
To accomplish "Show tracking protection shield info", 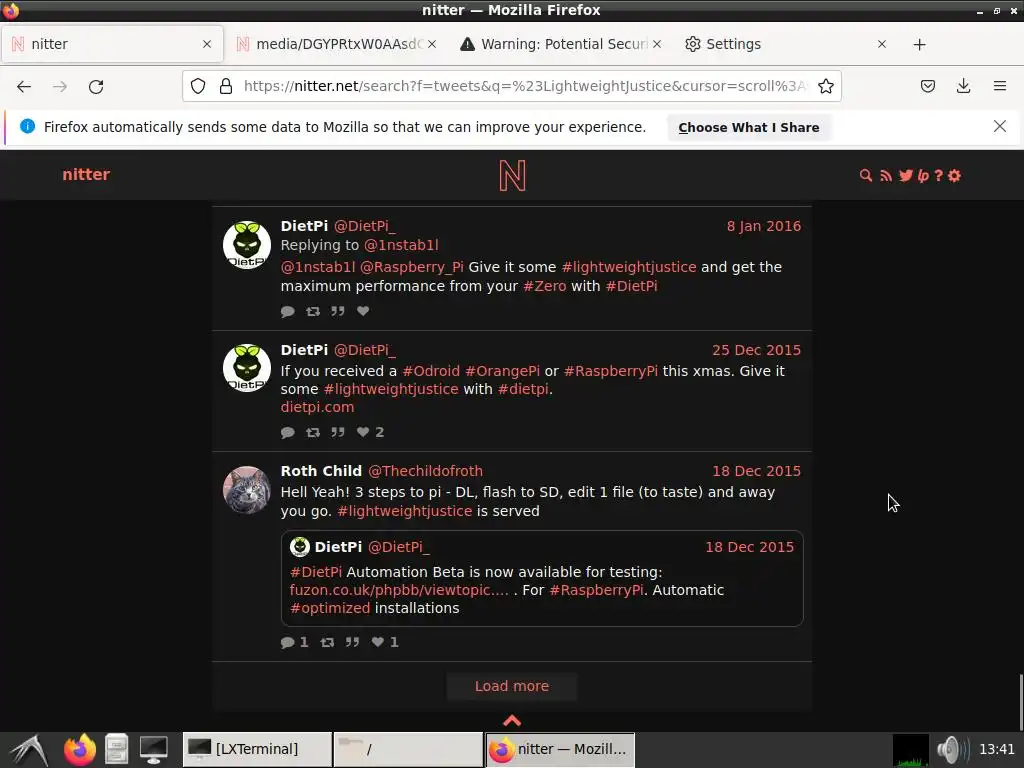I will (x=198, y=86).
